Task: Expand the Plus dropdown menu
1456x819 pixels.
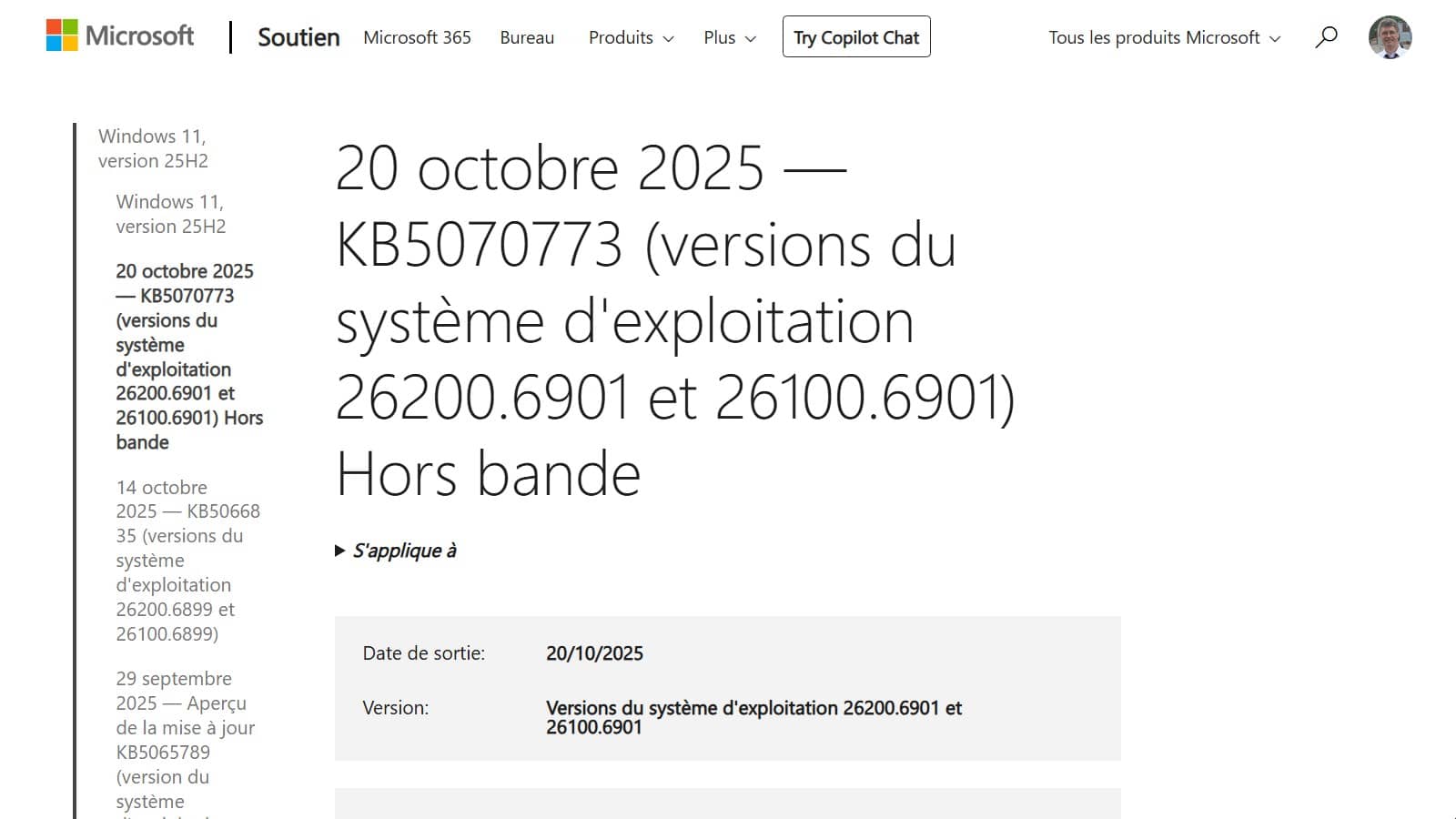Action: pos(729,37)
